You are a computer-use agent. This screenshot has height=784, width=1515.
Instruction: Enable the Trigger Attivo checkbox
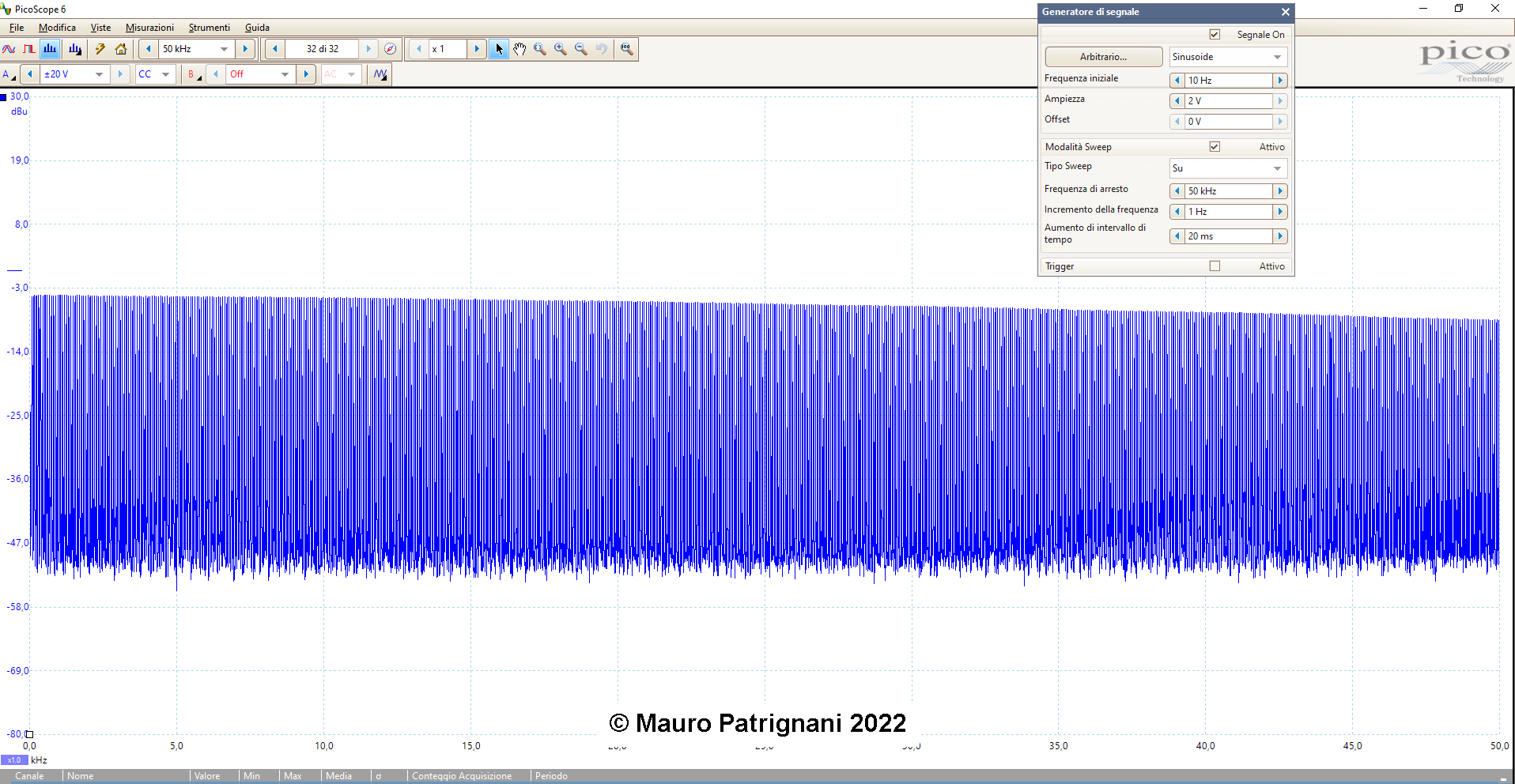(1215, 266)
